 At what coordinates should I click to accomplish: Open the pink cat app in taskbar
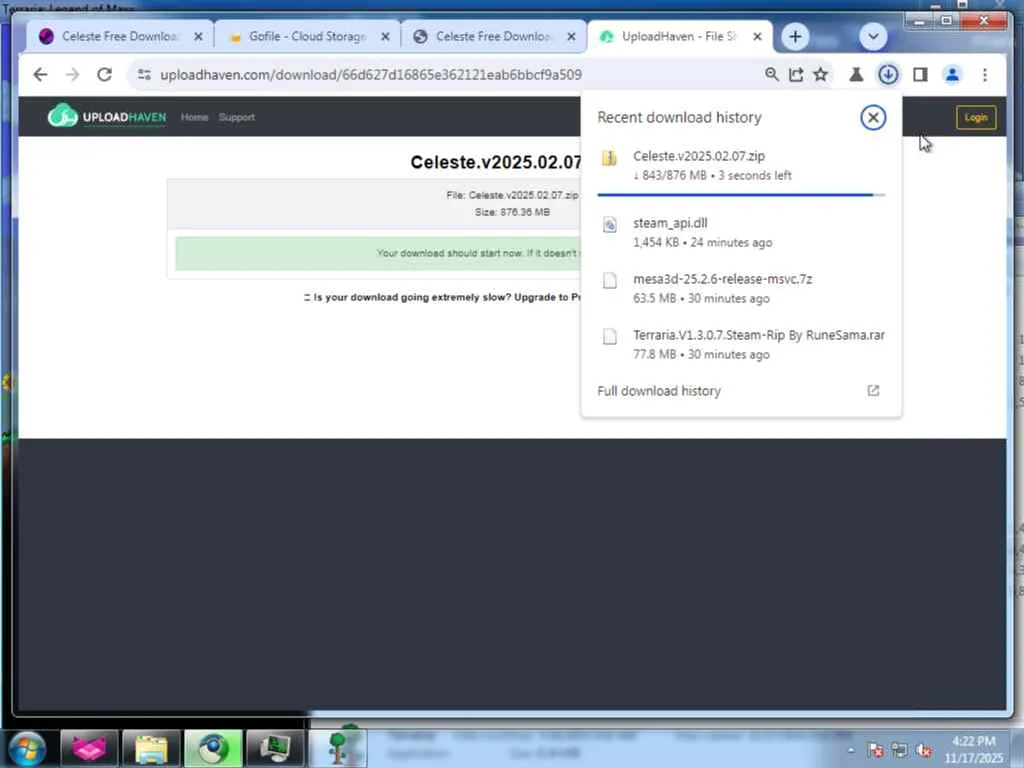(89, 748)
